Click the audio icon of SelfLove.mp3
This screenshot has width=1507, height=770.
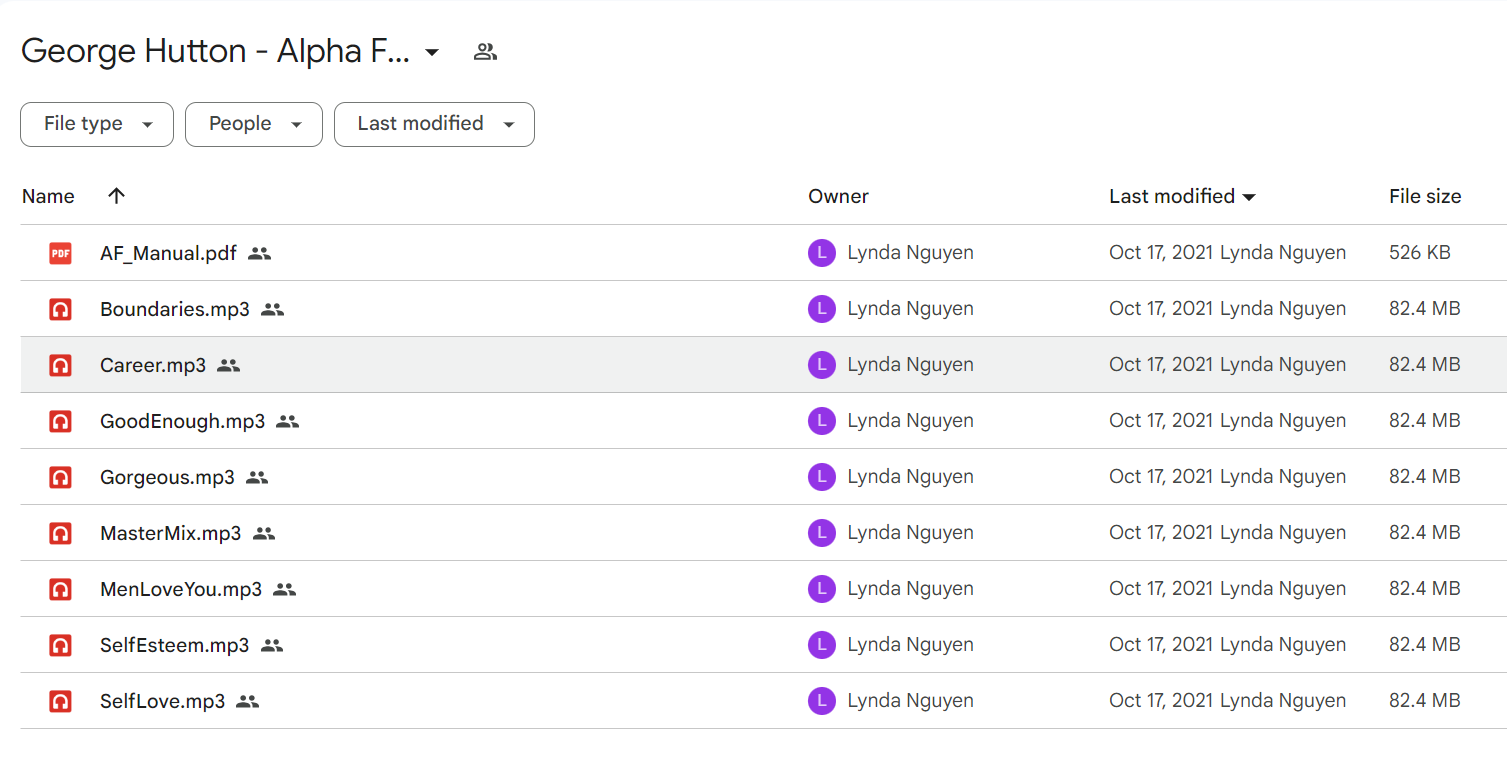pos(60,701)
